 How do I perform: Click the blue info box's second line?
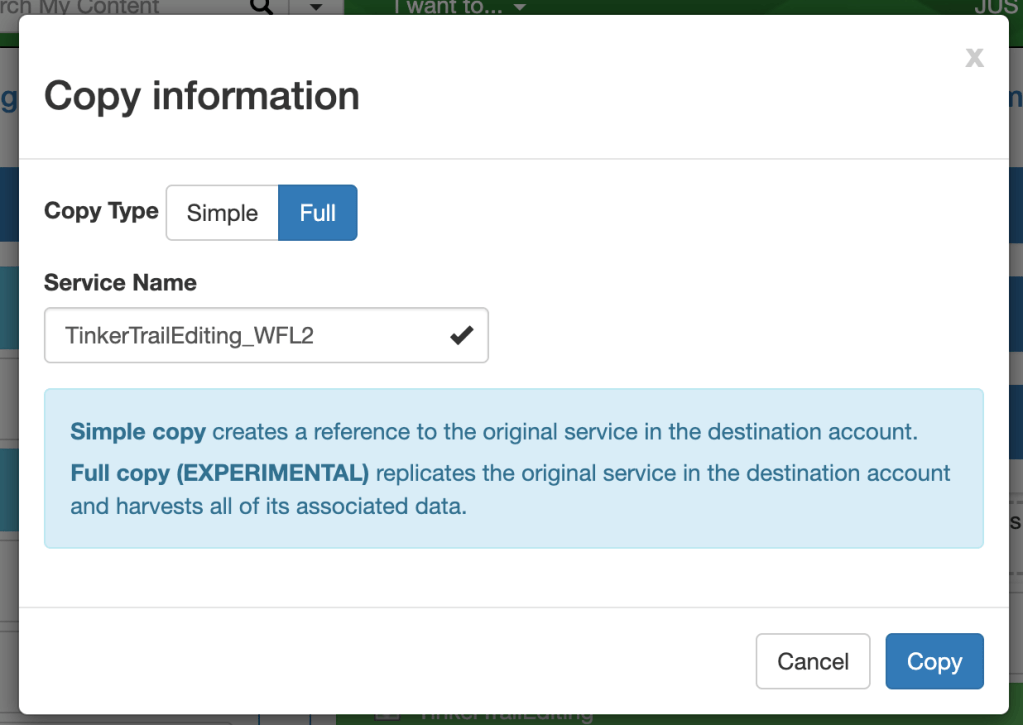tap(510, 472)
